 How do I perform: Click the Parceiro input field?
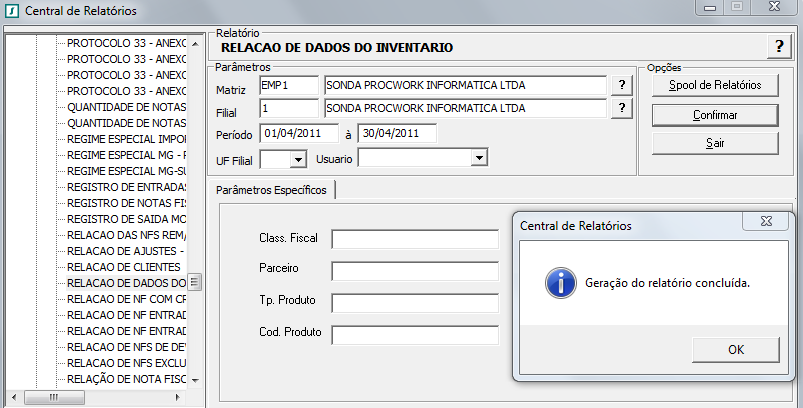click(415, 271)
